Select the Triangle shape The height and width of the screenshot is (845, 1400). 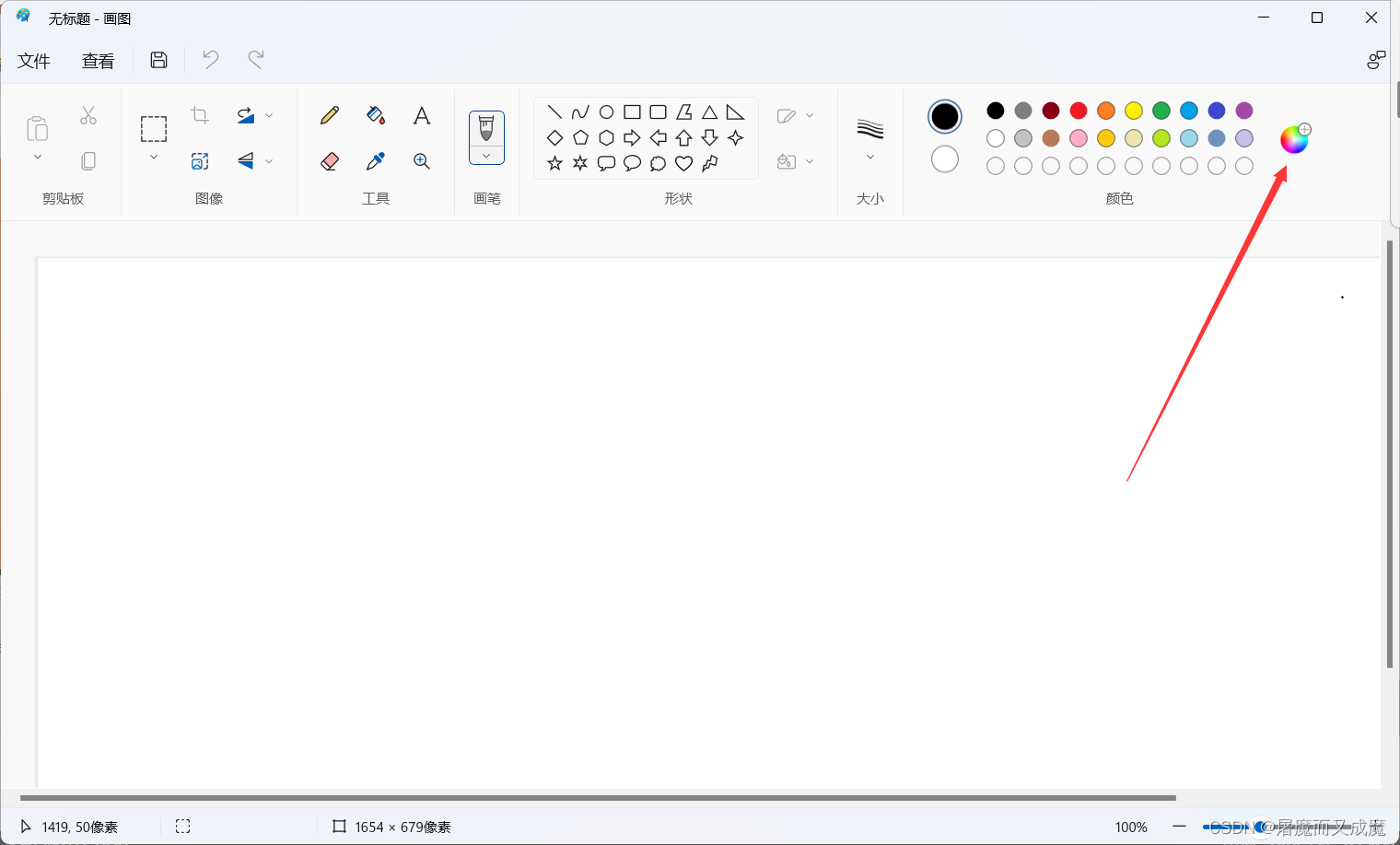[709, 111]
